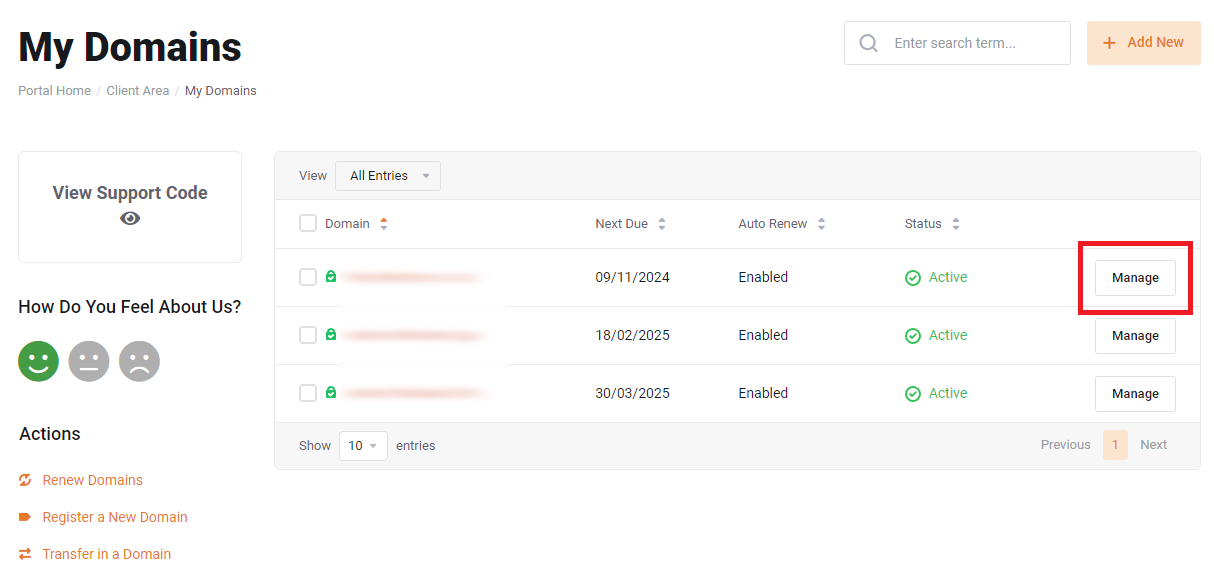Click the blurred domain name due 09/11/2024

click(x=413, y=277)
